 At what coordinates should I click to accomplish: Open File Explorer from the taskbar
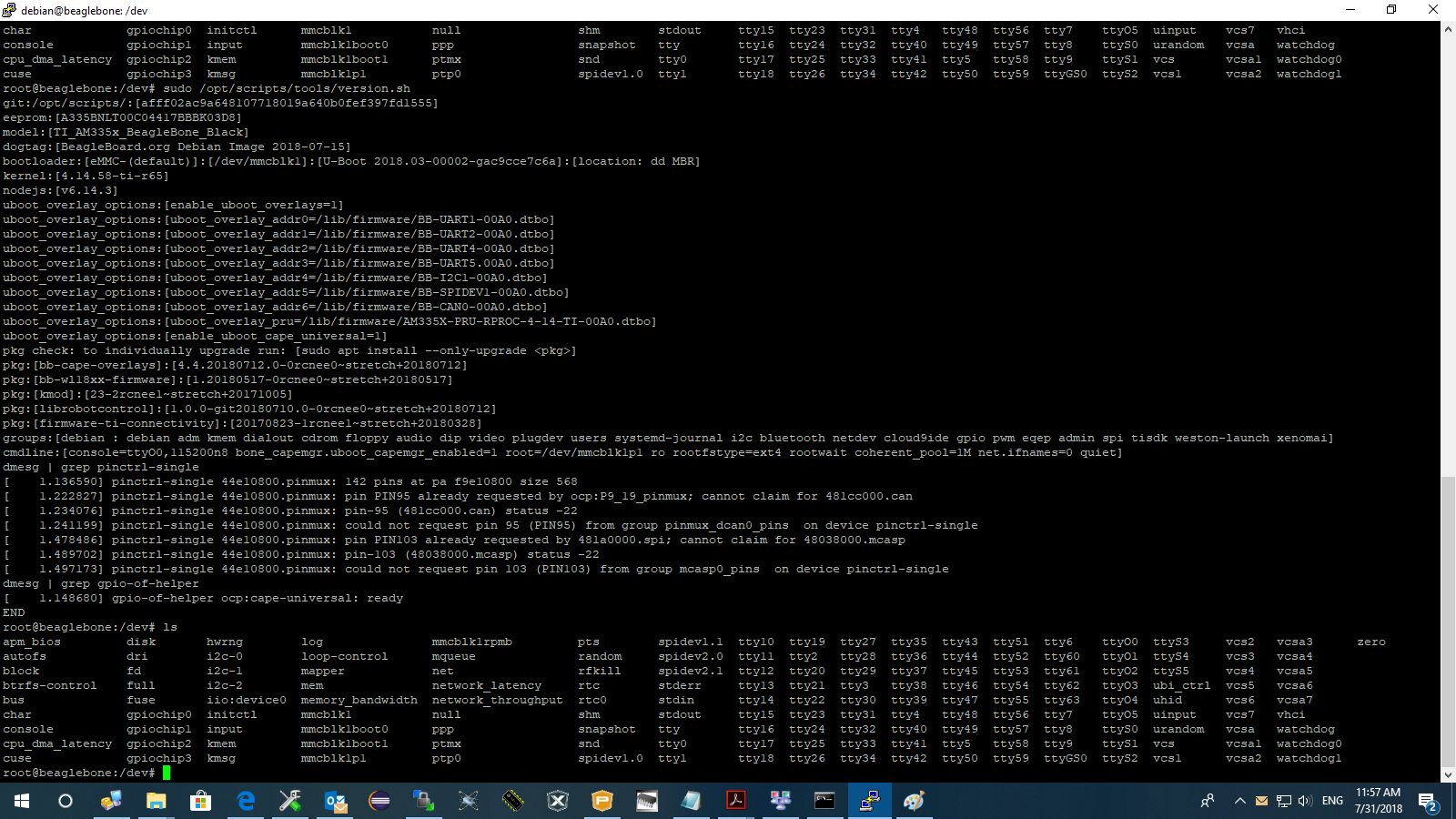tap(155, 801)
